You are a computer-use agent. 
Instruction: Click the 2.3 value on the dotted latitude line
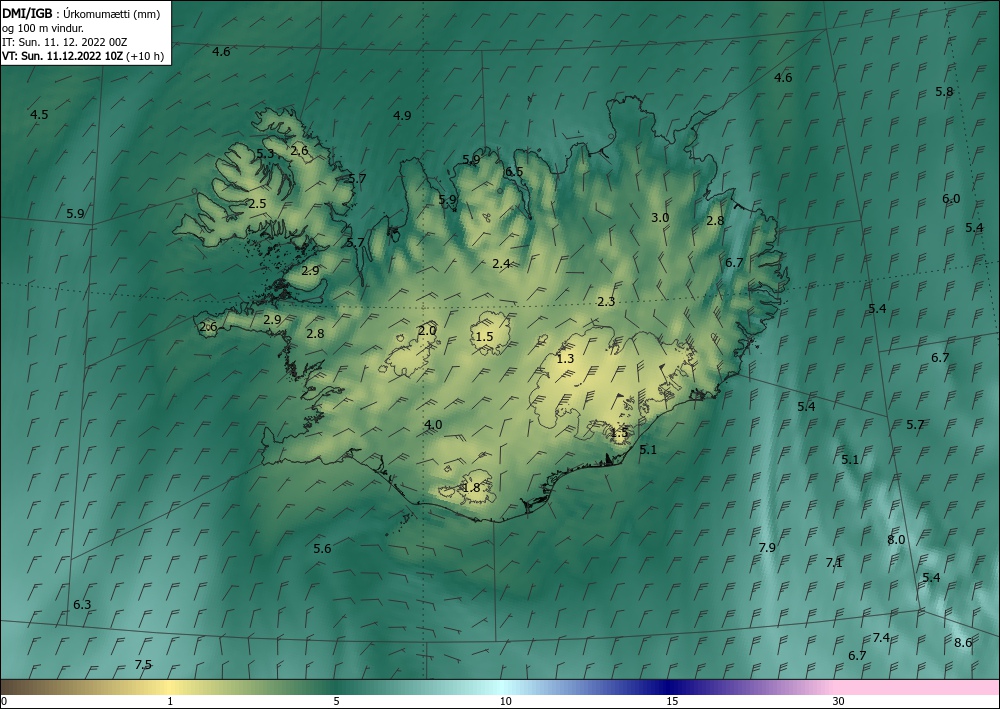[606, 302]
